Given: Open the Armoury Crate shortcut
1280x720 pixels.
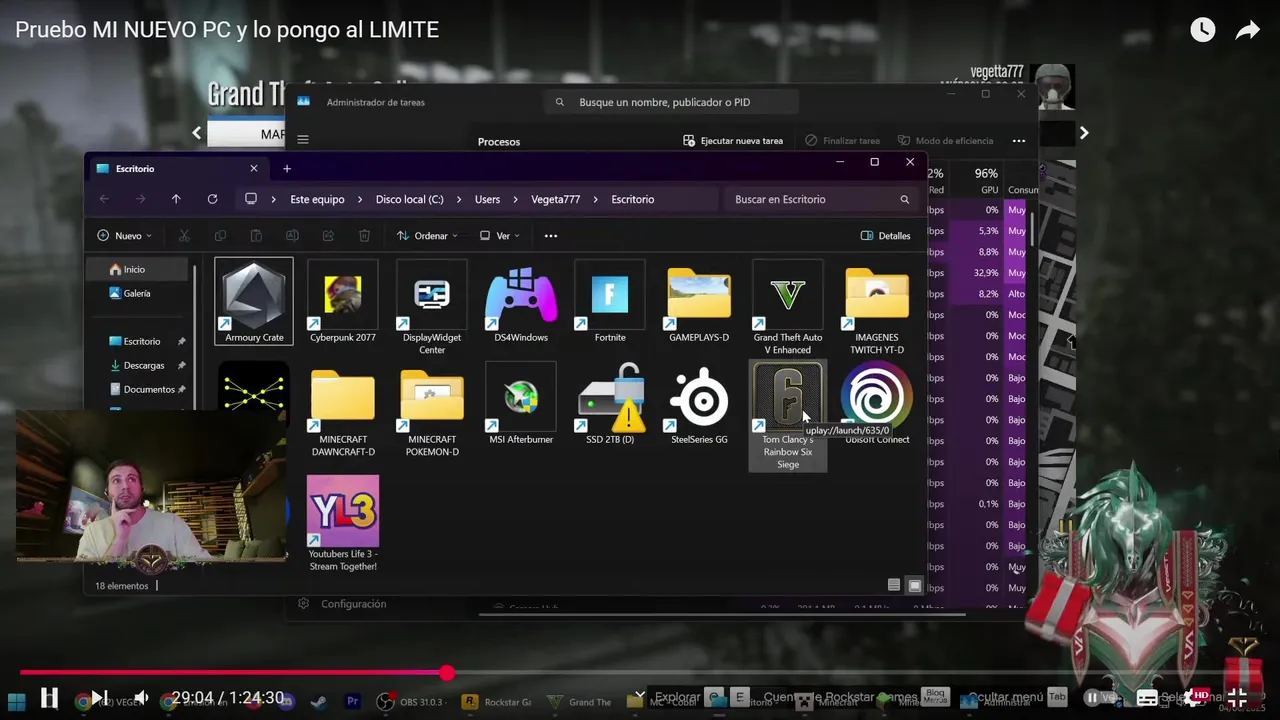Looking at the screenshot, I should (254, 301).
